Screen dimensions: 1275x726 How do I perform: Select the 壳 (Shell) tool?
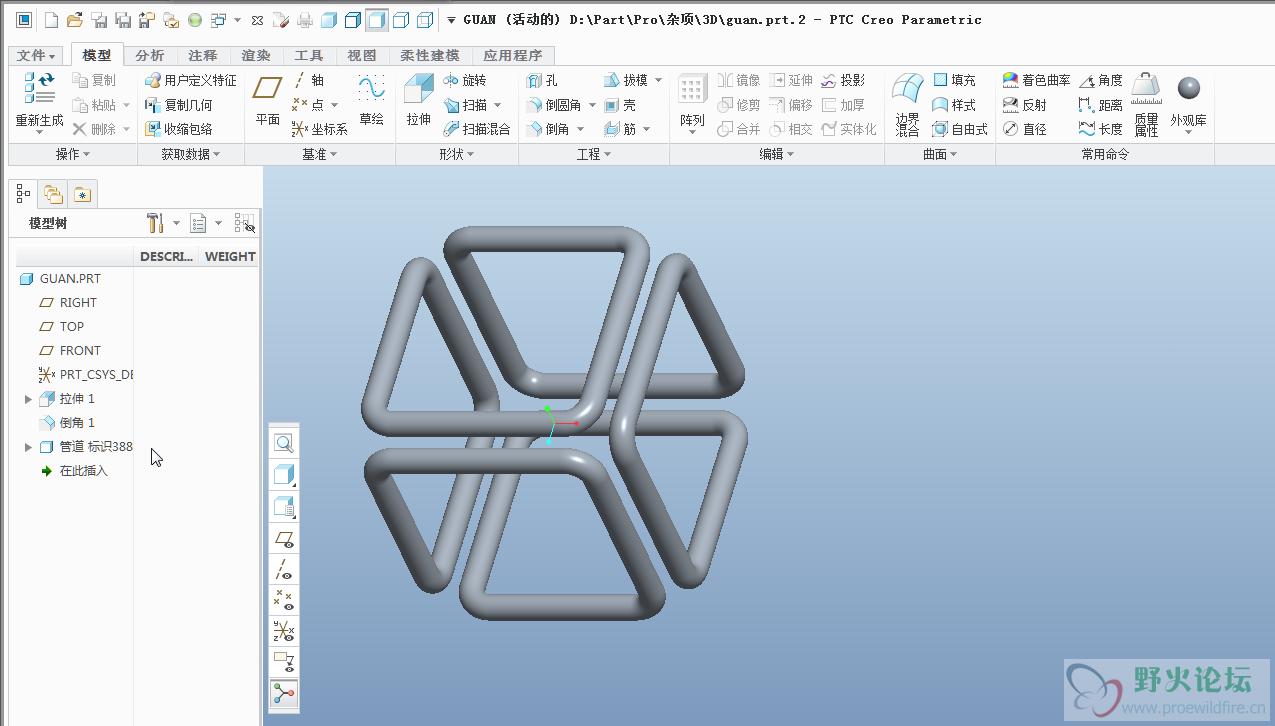pos(620,105)
